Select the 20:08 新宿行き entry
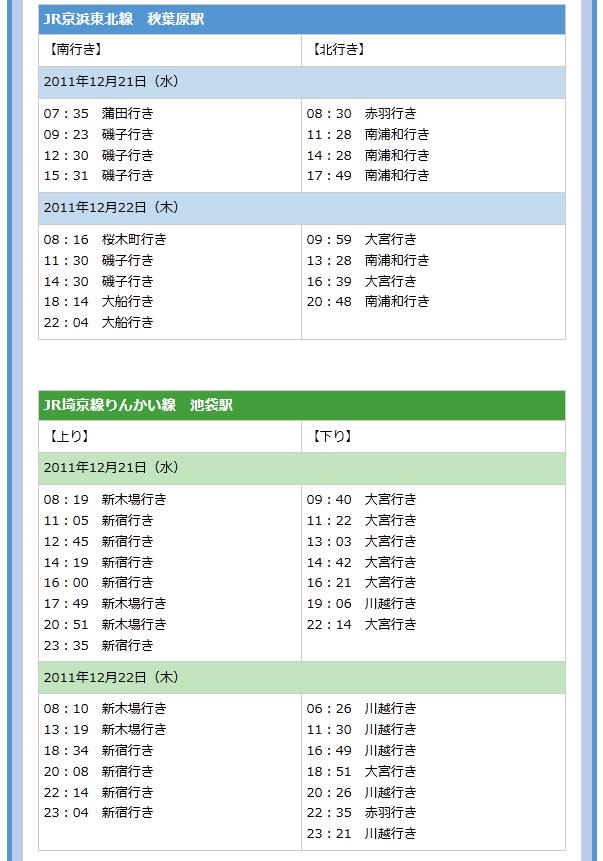 pyautogui.click(x=99, y=771)
